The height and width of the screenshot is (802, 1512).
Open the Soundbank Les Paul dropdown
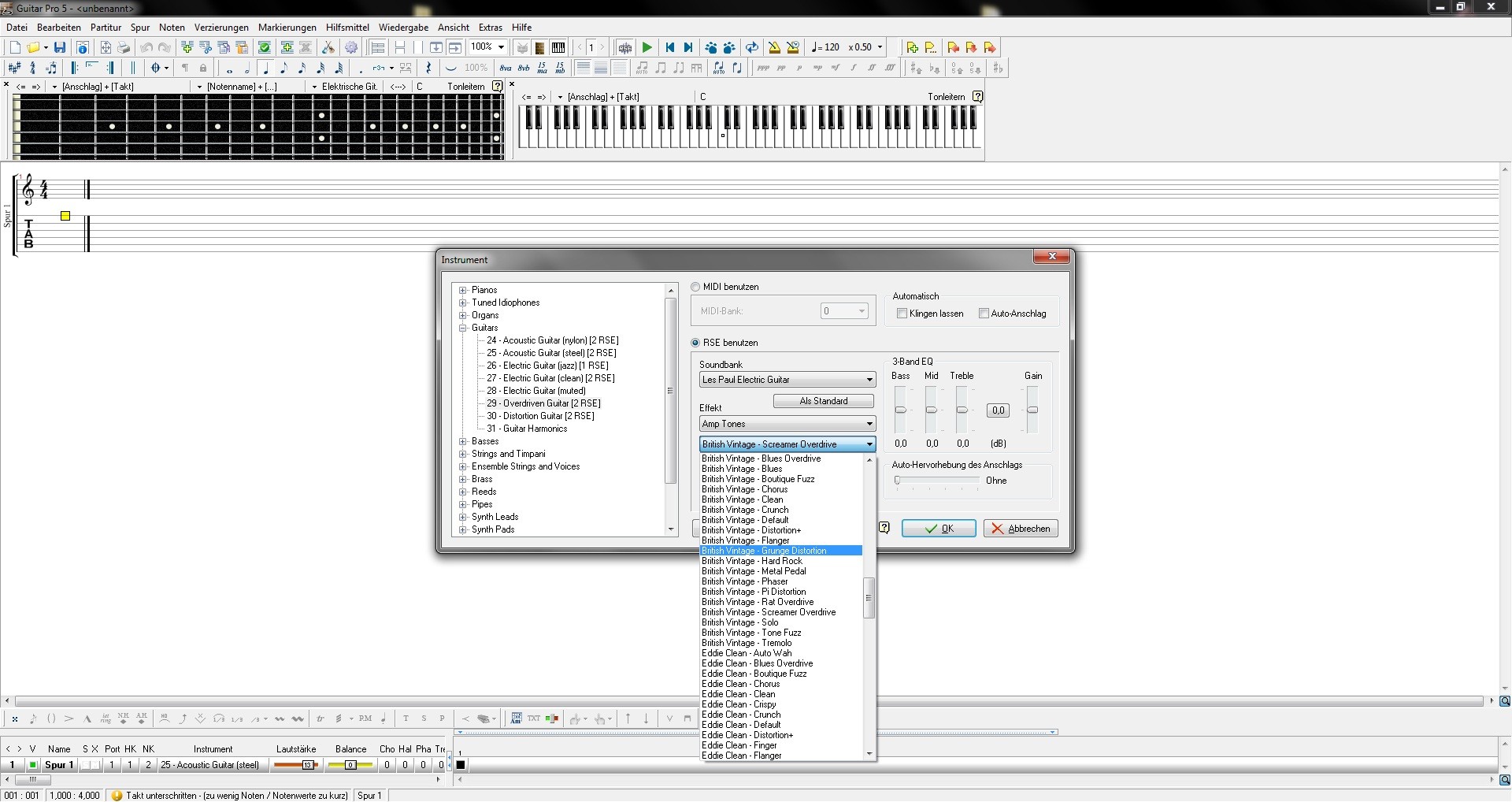pos(787,380)
